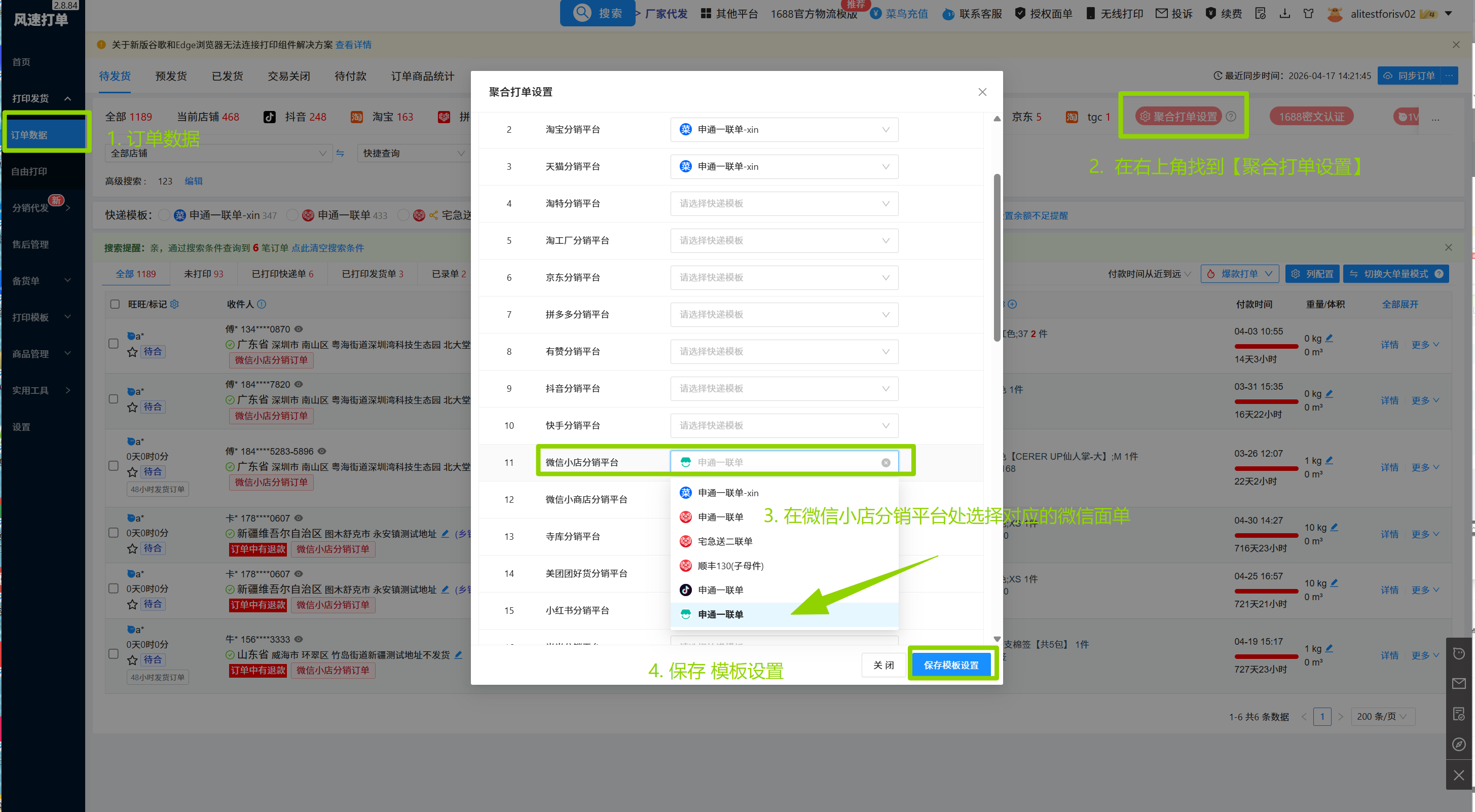The height and width of the screenshot is (812, 1475).
Task: Close the 聚合打单设置 dialog with X
Action: 982,92
